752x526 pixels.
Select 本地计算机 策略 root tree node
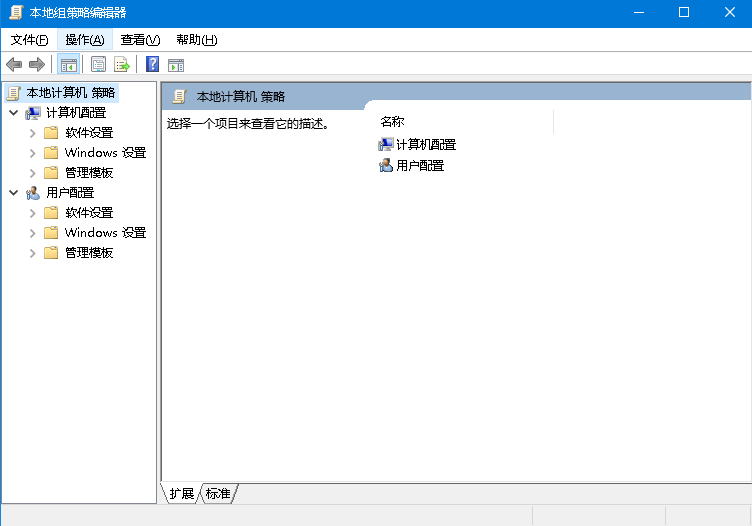point(70,93)
